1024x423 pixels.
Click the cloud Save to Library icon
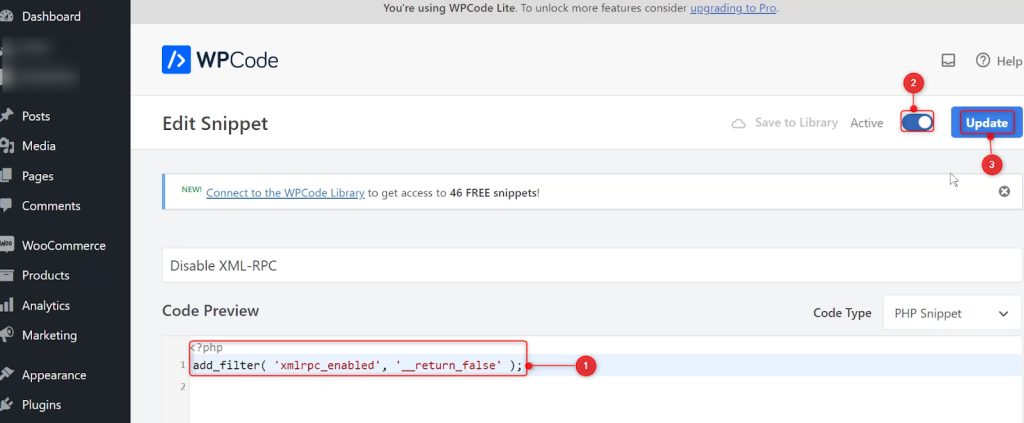(x=739, y=123)
